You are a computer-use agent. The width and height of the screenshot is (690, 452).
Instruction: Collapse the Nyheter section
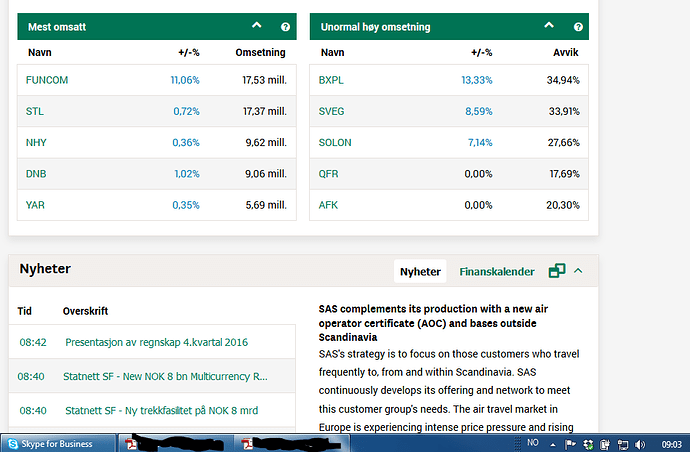pos(578,271)
